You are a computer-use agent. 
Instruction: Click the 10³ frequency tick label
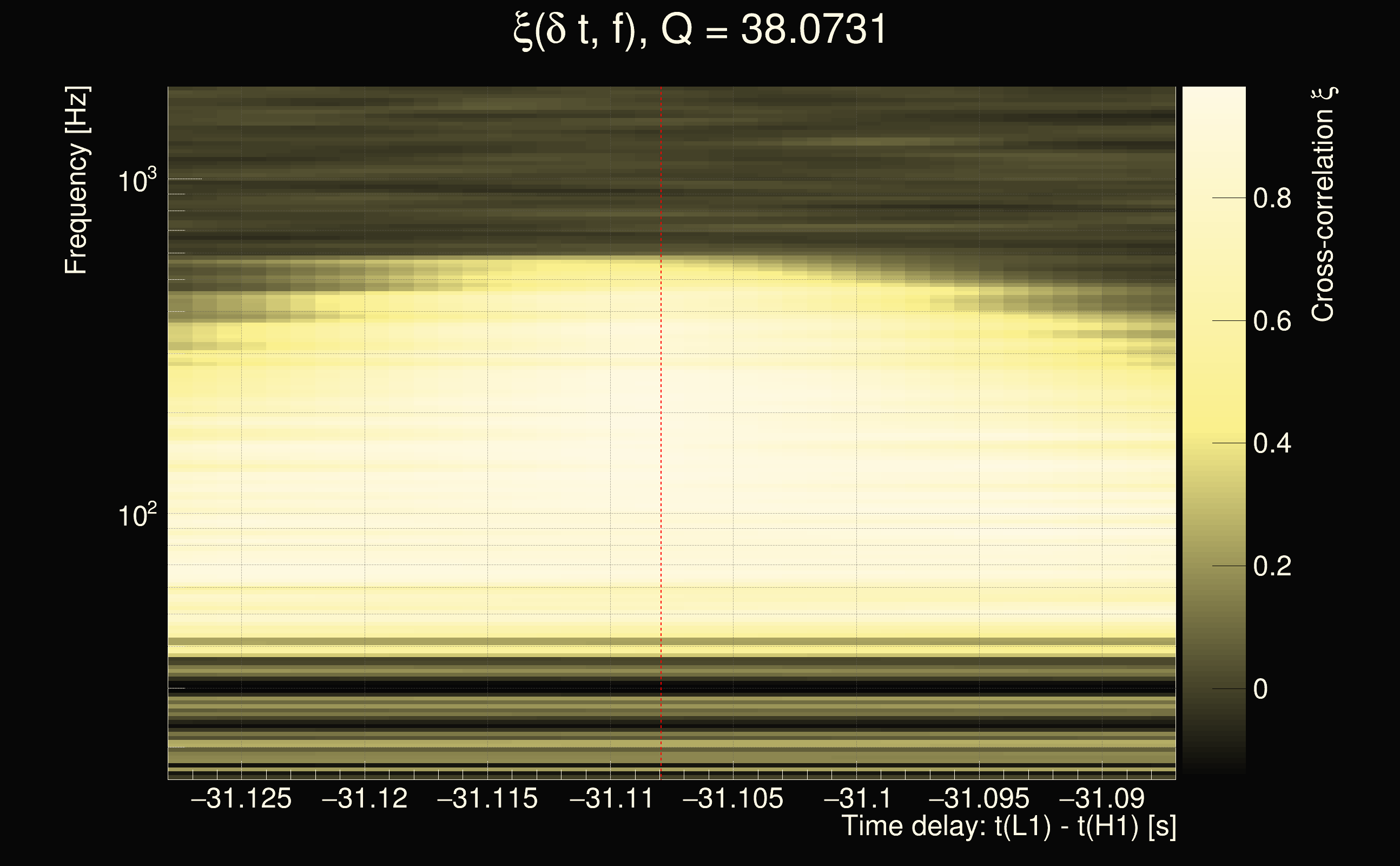click(137, 181)
